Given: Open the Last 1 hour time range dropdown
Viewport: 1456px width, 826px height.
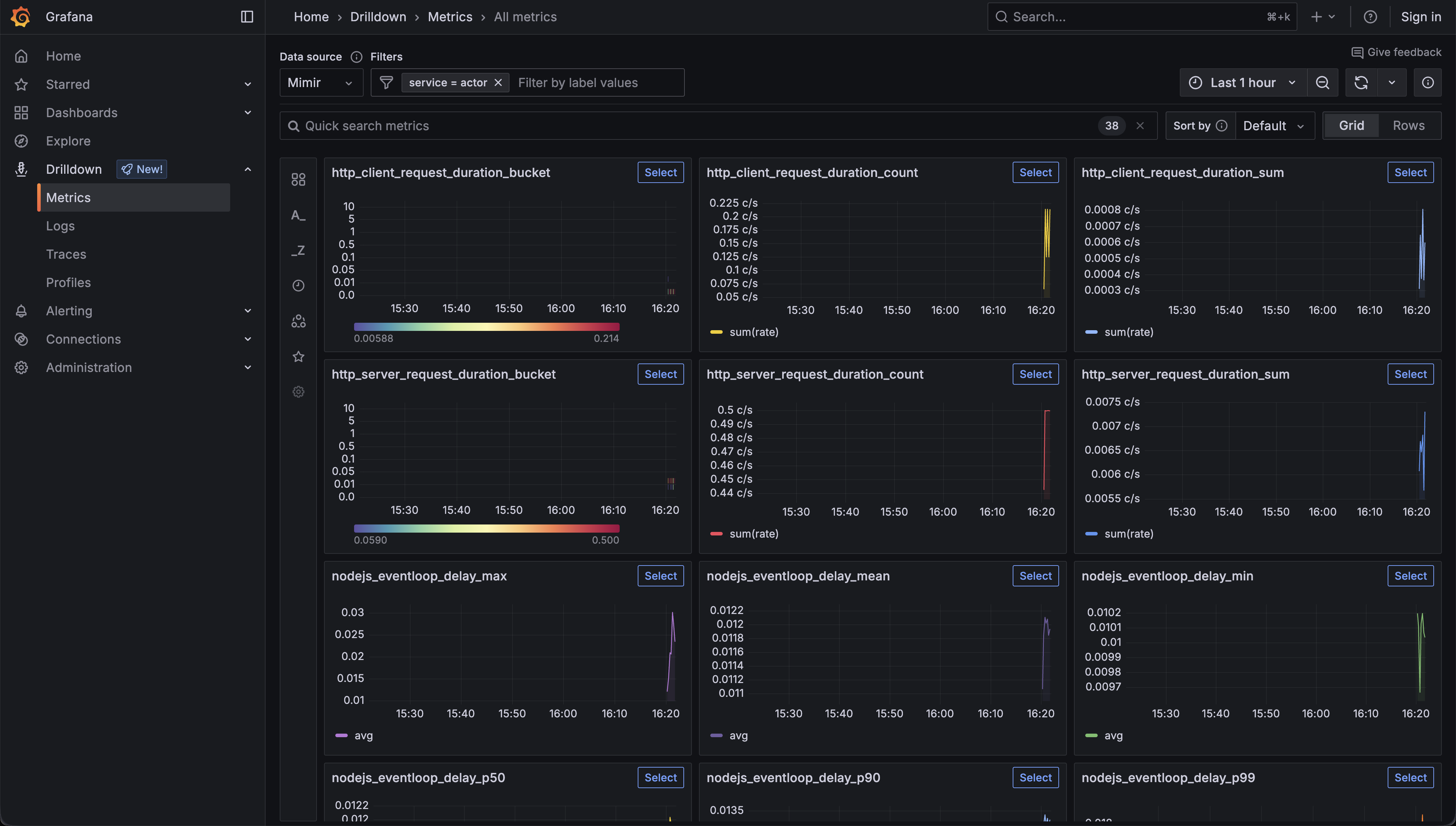Looking at the screenshot, I should click(x=1242, y=82).
